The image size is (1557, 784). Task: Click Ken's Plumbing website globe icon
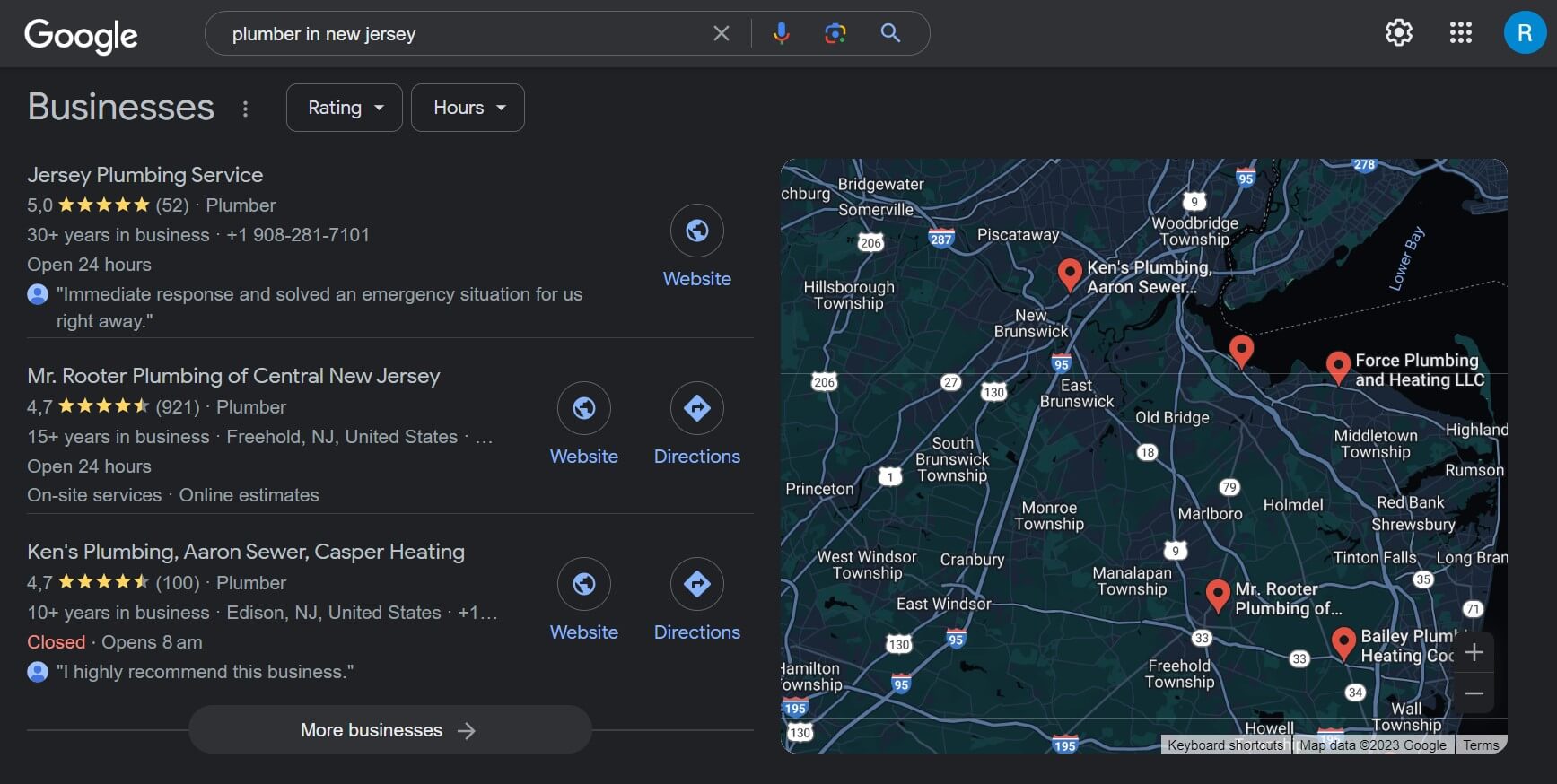pos(584,584)
